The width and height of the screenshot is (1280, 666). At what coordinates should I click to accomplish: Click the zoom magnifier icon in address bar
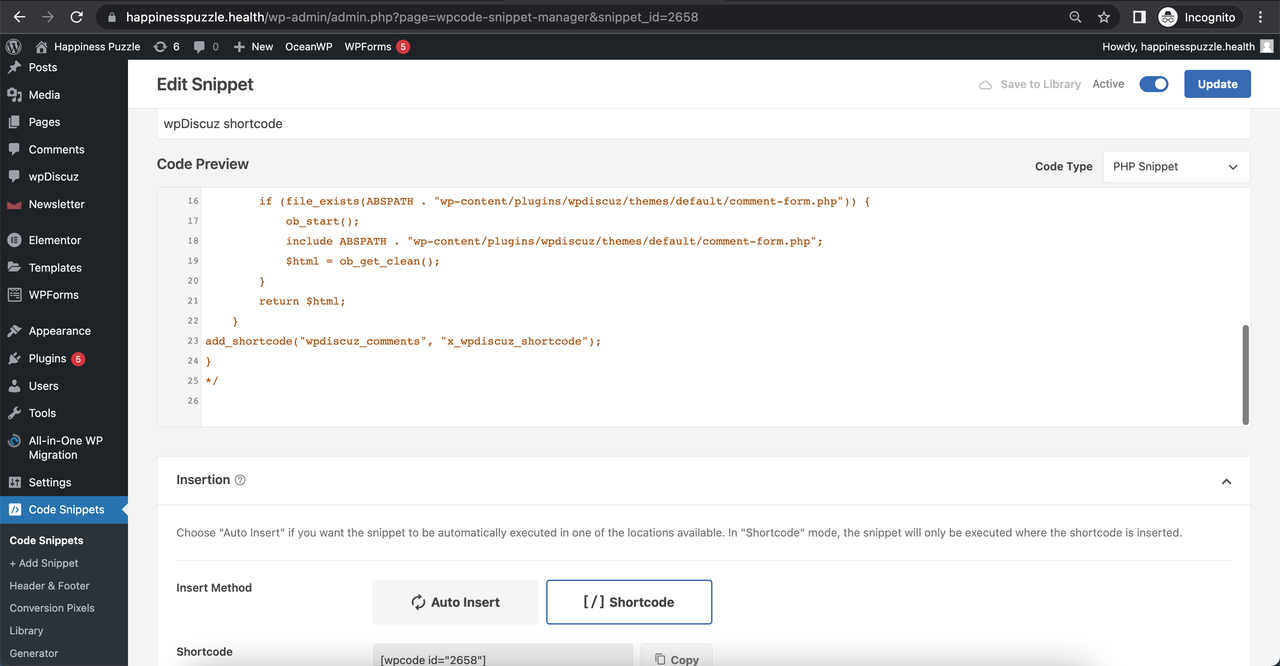(x=1075, y=17)
